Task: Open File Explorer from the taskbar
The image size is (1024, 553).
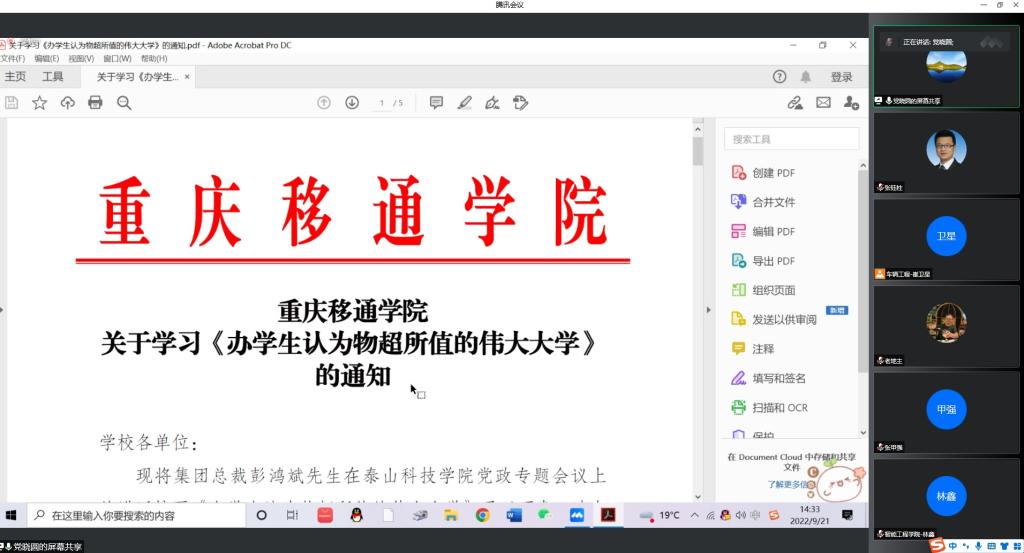Action: [x=451, y=515]
